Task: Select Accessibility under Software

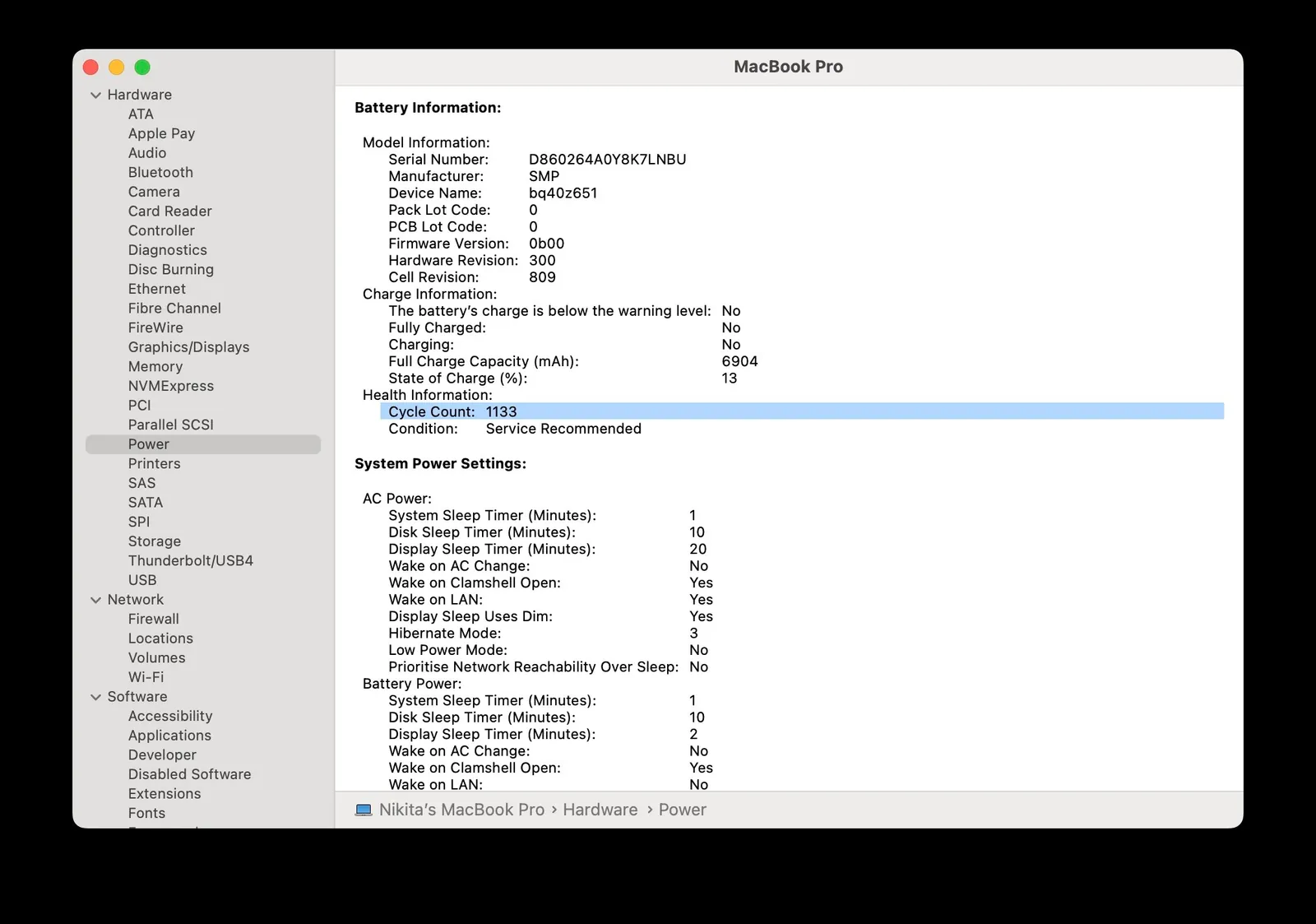Action: pyautogui.click(x=170, y=717)
